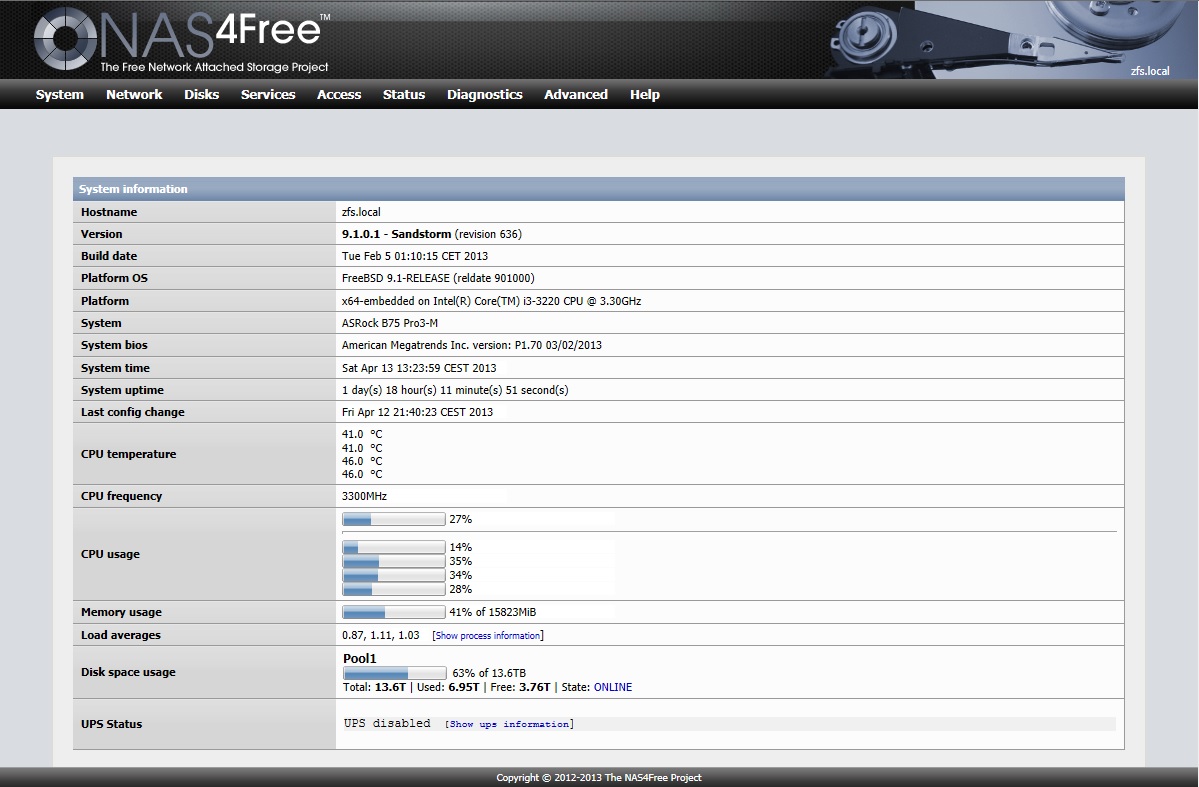Click the Show process information link
This screenshot has width=1199, height=787.
pos(488,636)
